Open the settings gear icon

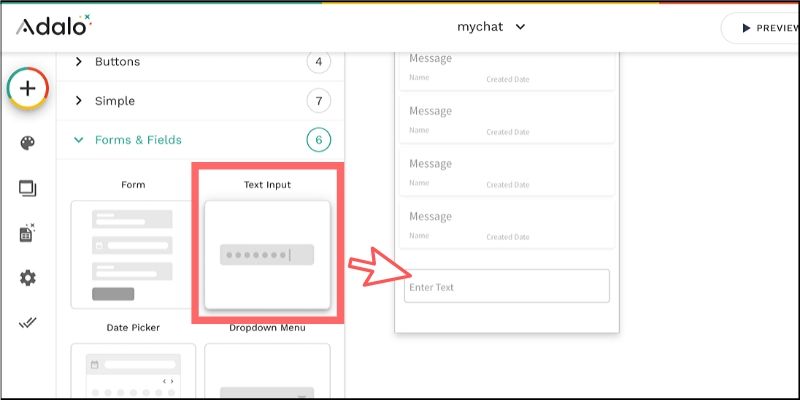coord(28,278)
